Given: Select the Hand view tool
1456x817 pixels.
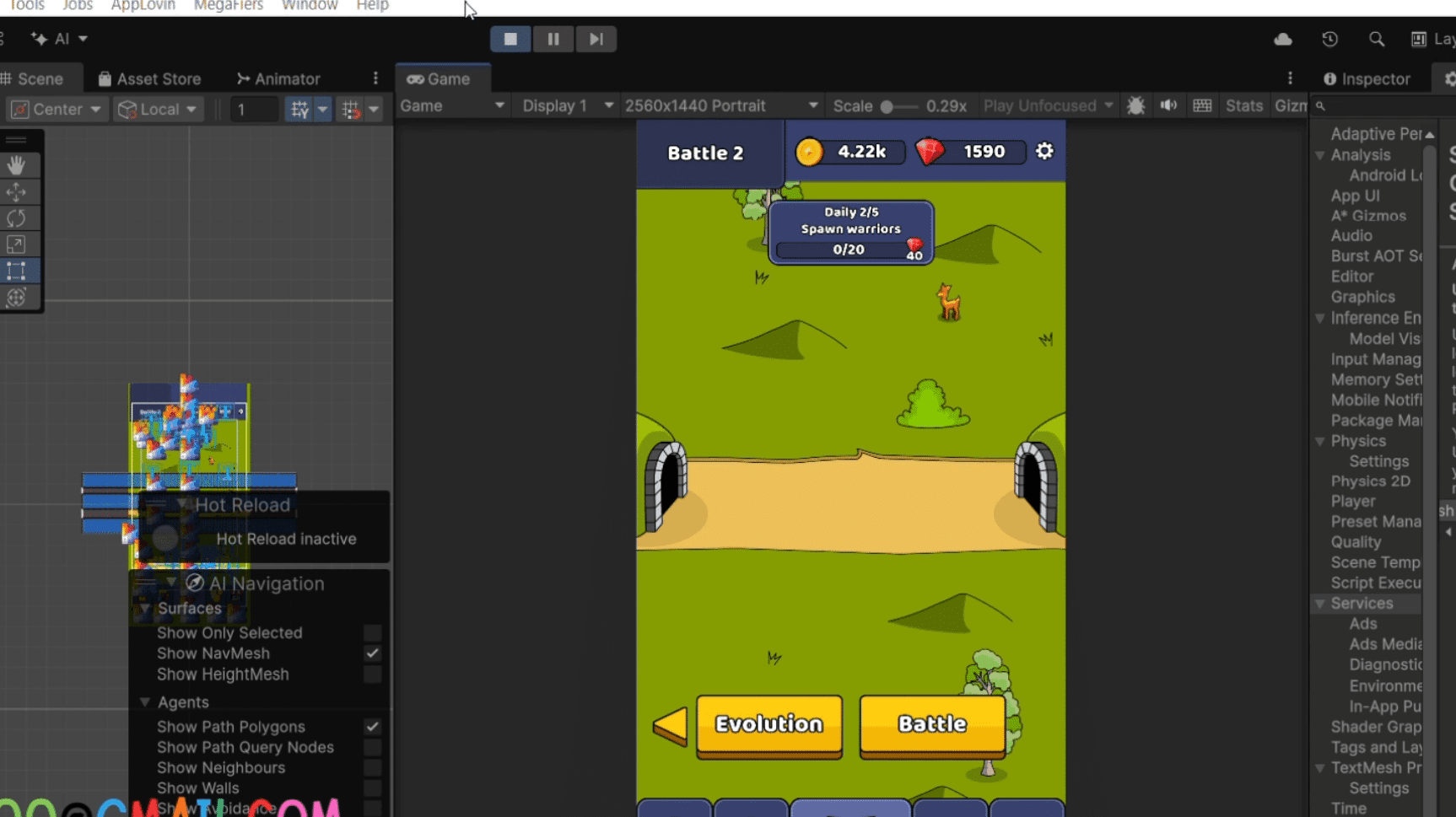Looking at the screenshot, I should (x=16, y=165).
